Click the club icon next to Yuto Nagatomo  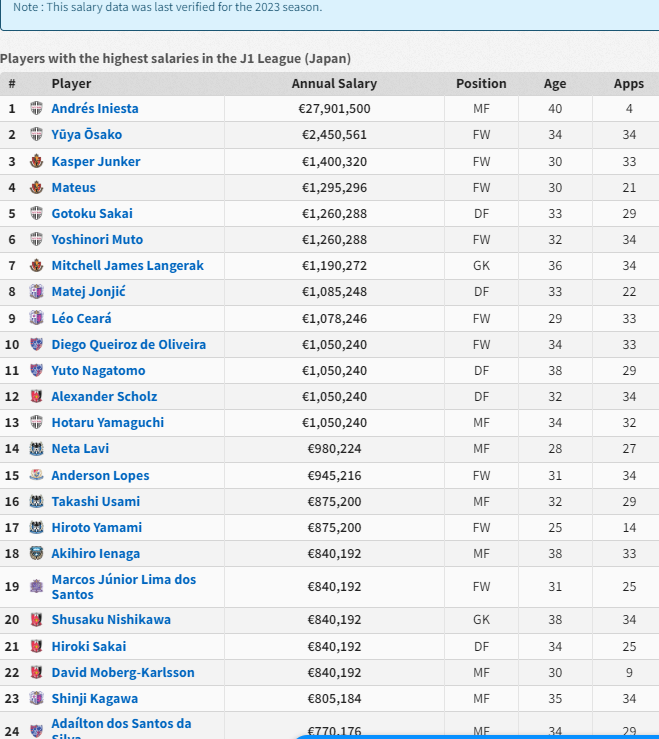point(37,371)
